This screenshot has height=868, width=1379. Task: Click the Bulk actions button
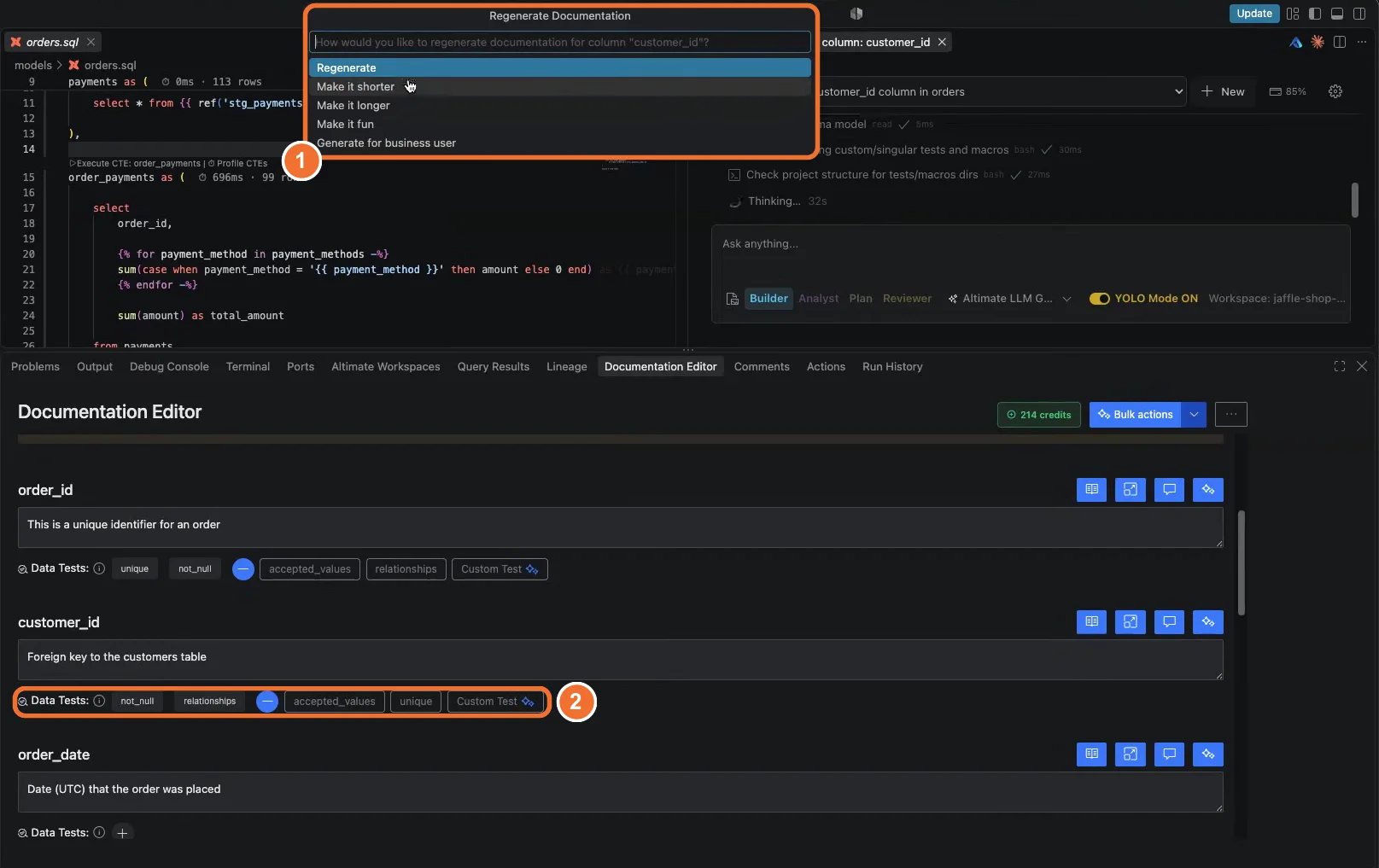[1135, 415]
